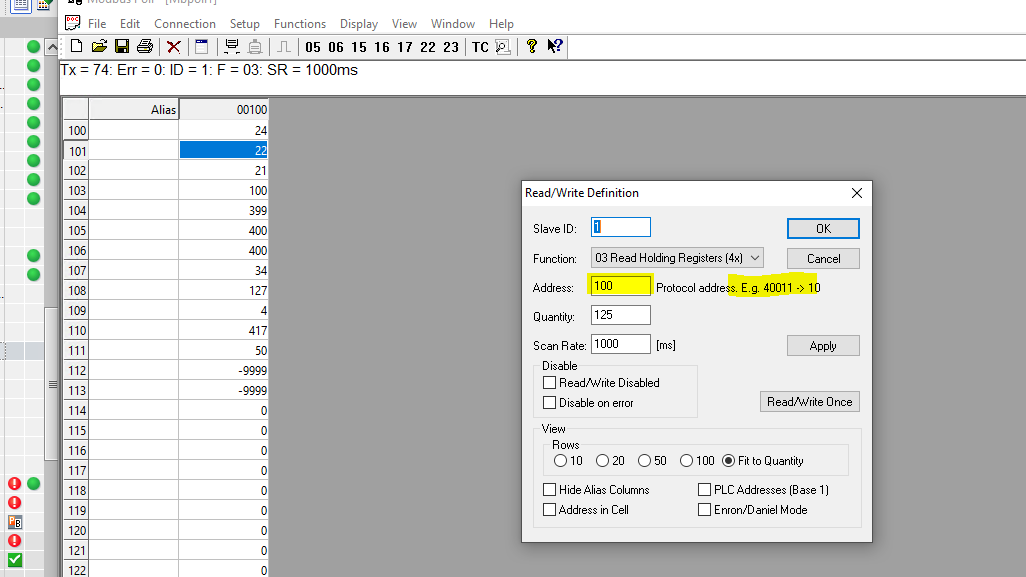Click the Quantity input field
1026x577 pixels.
620,316
